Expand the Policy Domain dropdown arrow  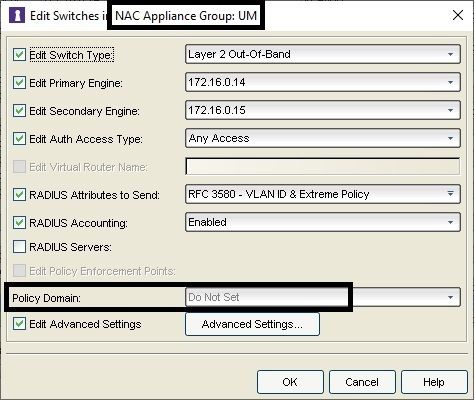[450, 297]
